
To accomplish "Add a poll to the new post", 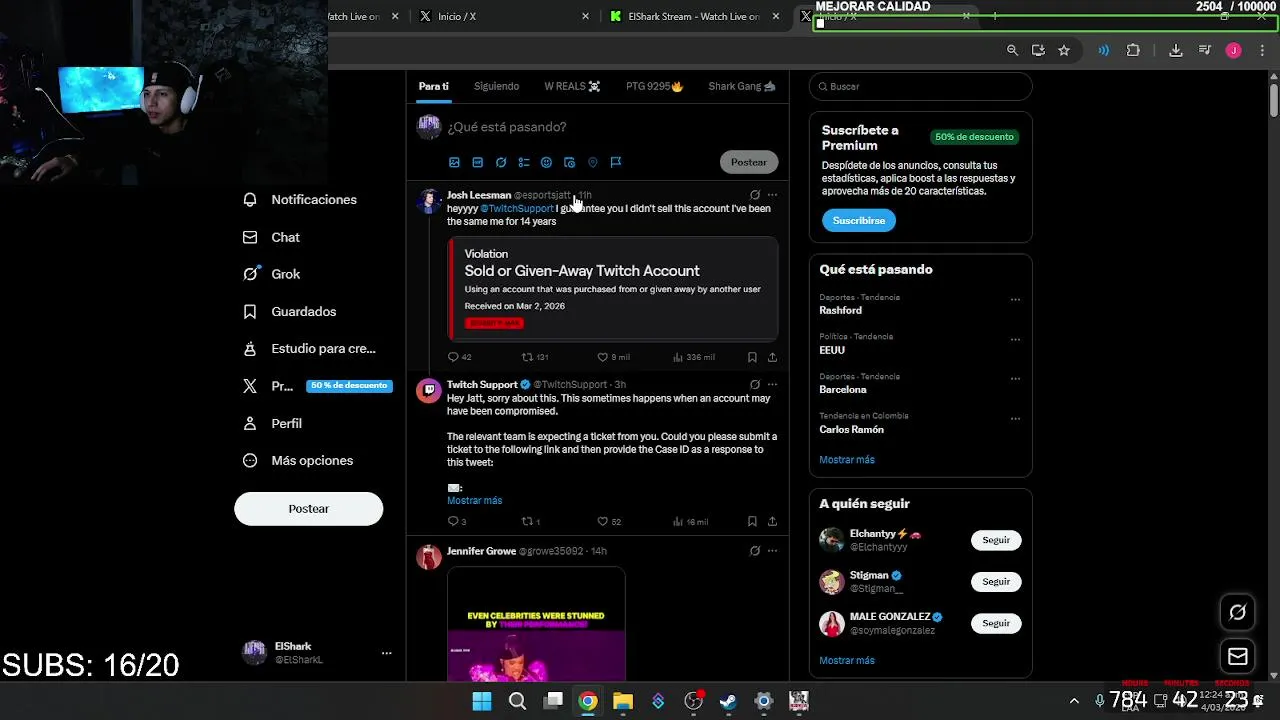I will click(524, 162).
